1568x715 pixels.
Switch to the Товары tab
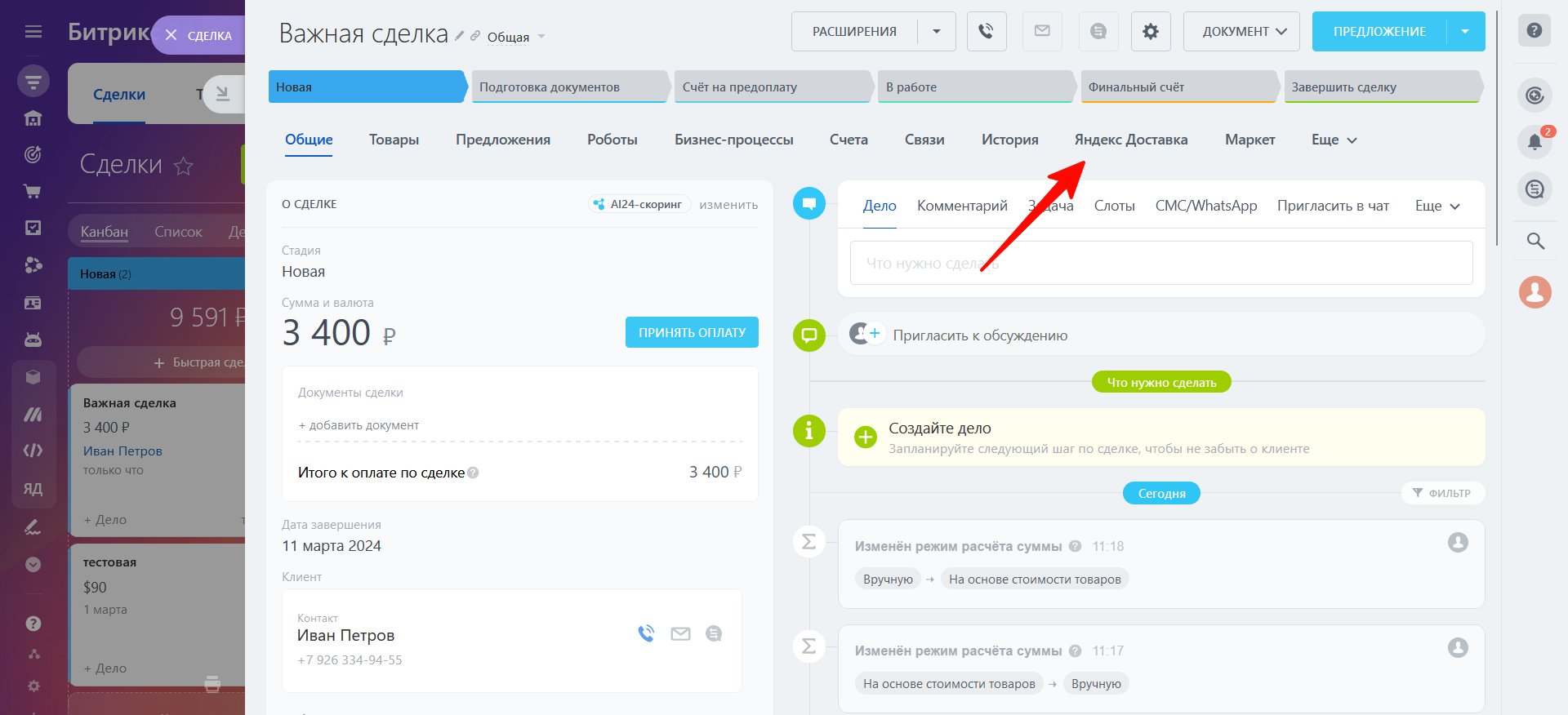point(394,140)
